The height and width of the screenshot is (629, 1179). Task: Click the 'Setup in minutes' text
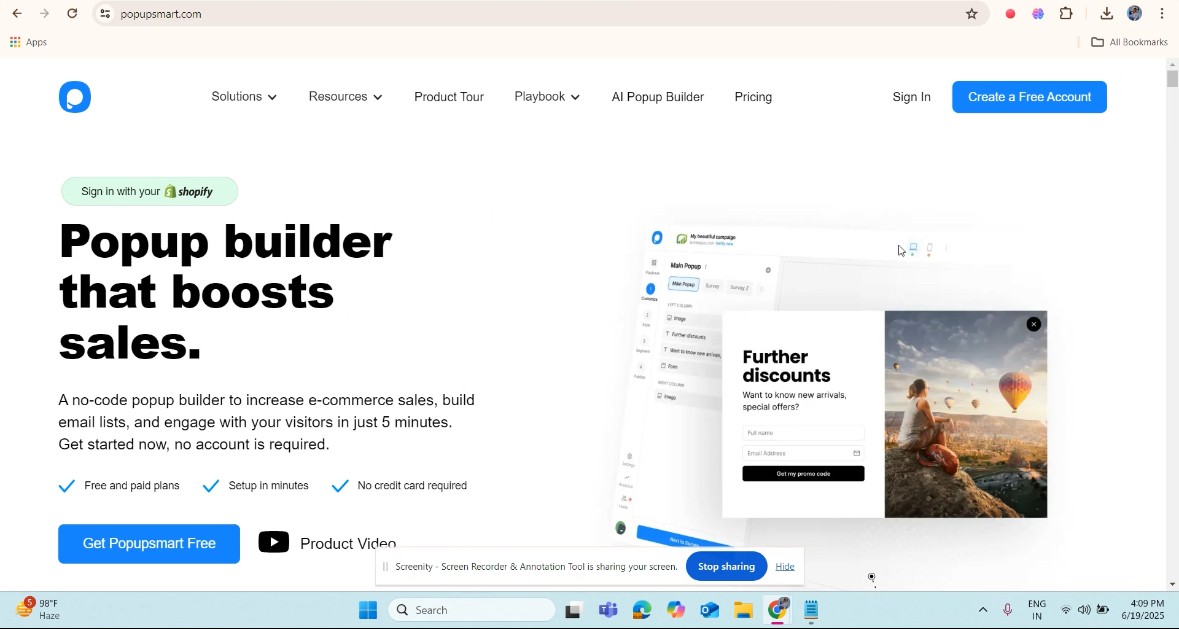268,485
